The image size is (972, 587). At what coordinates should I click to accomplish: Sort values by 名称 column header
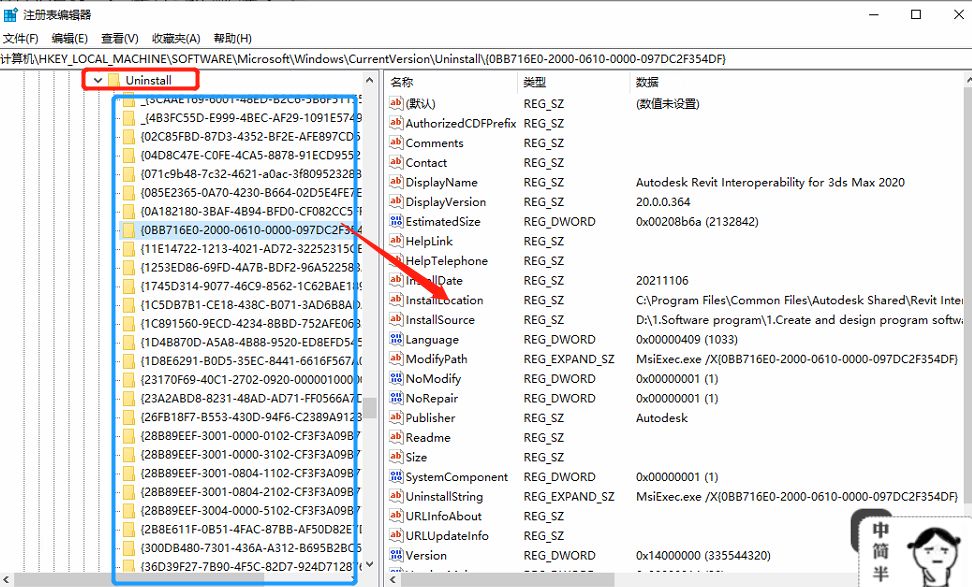coord(402,82)
